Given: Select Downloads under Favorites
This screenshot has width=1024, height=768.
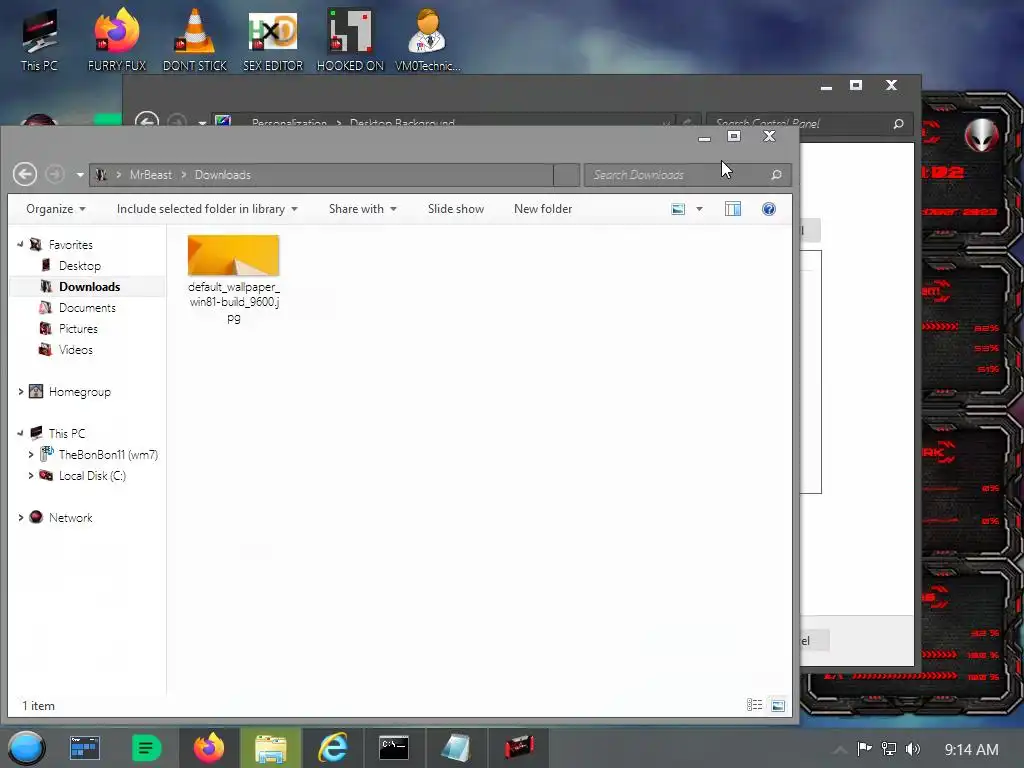Looking at the screenshot, I should [89, 287].
